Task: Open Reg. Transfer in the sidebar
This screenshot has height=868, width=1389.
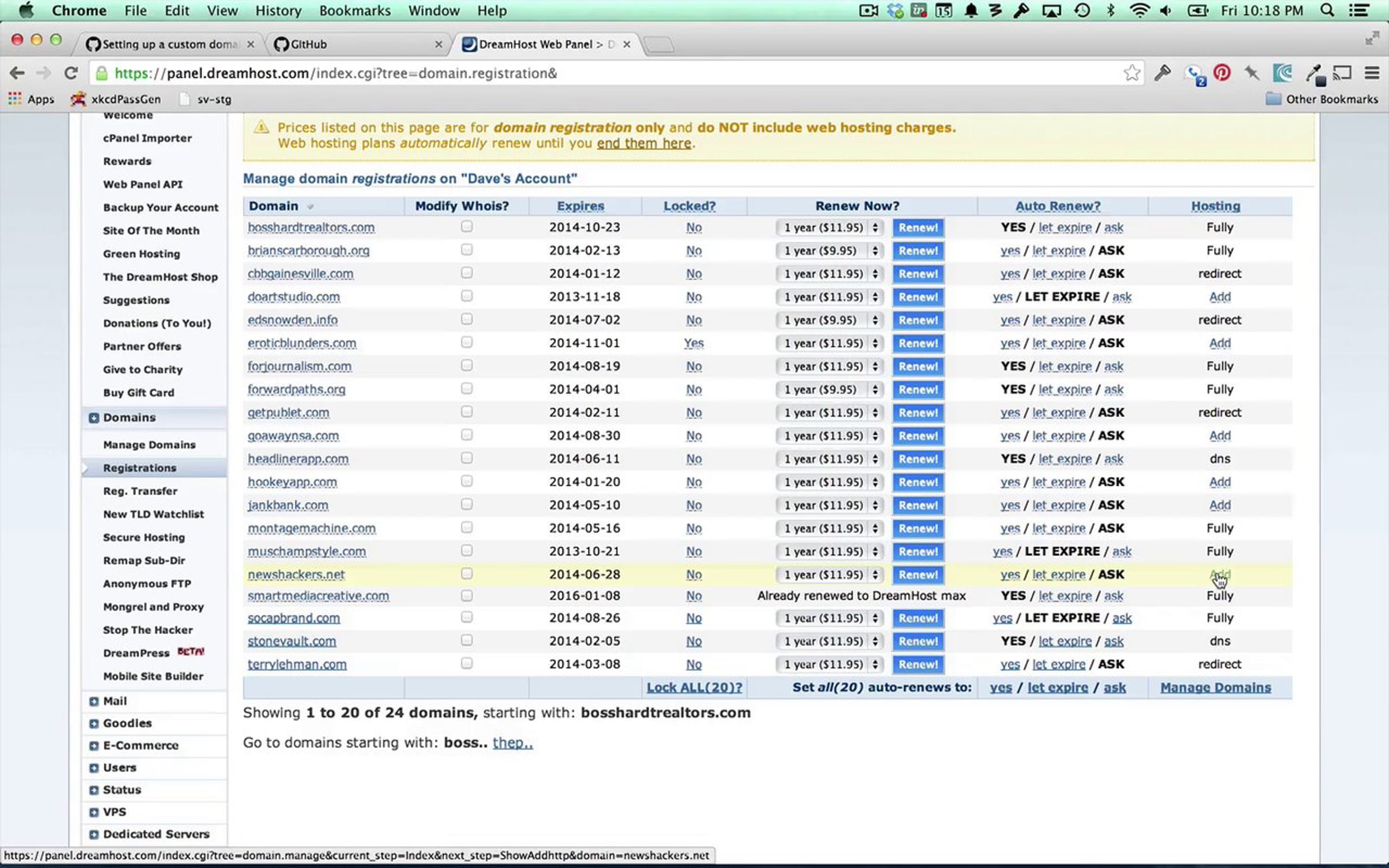Action: point(140,491)
